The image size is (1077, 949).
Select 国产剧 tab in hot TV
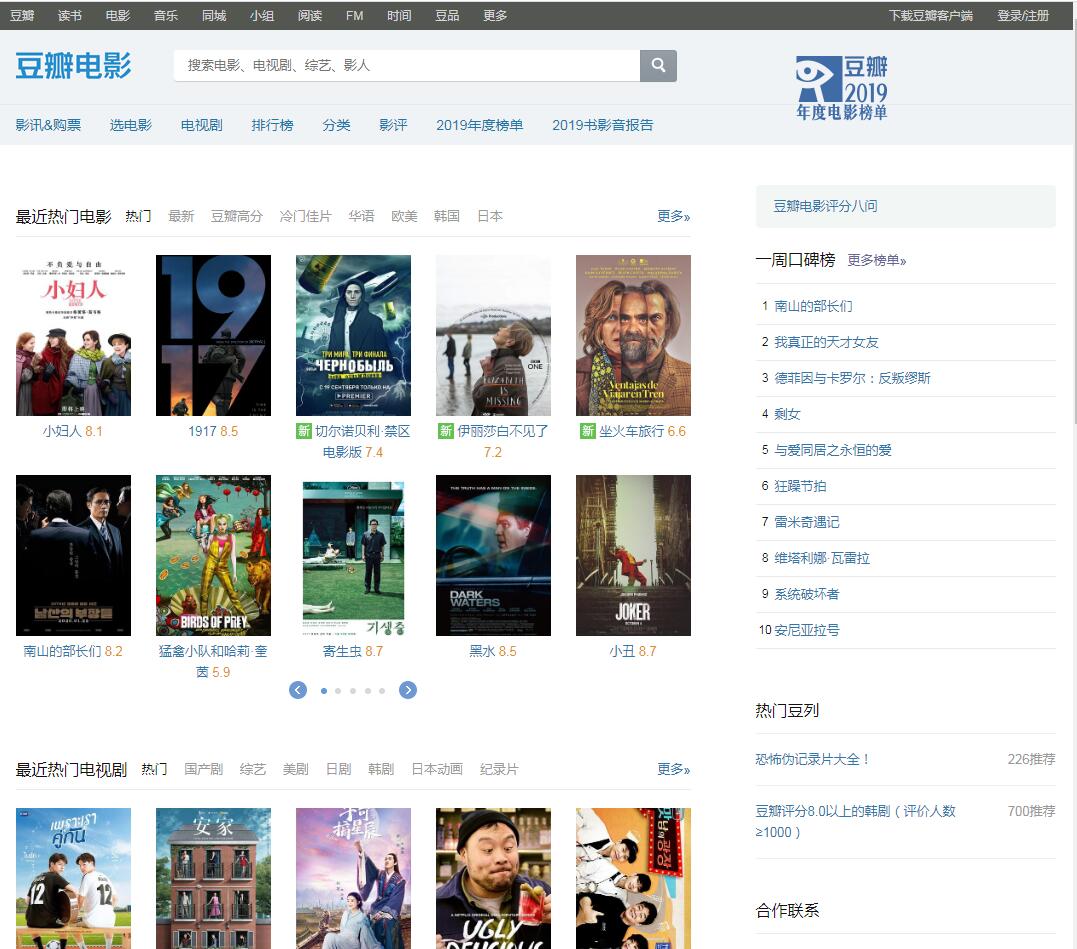point(203,769)
